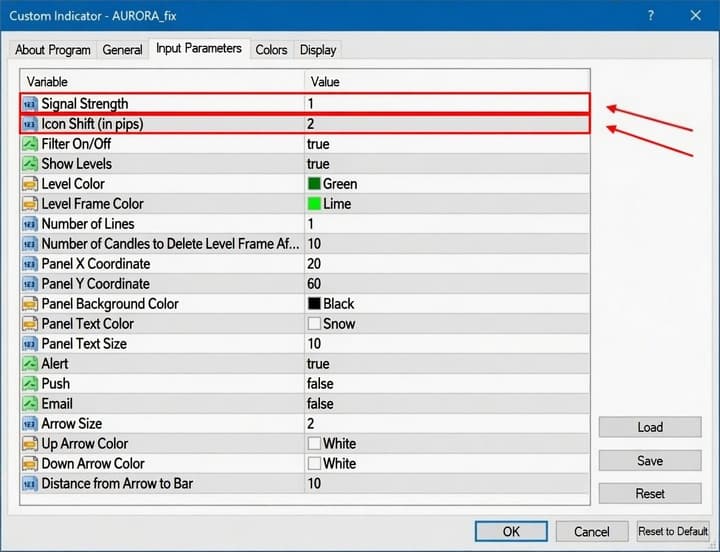Click the Variable column header
Image resolution: width=720 pixels, height=552 pixels.
163,82
